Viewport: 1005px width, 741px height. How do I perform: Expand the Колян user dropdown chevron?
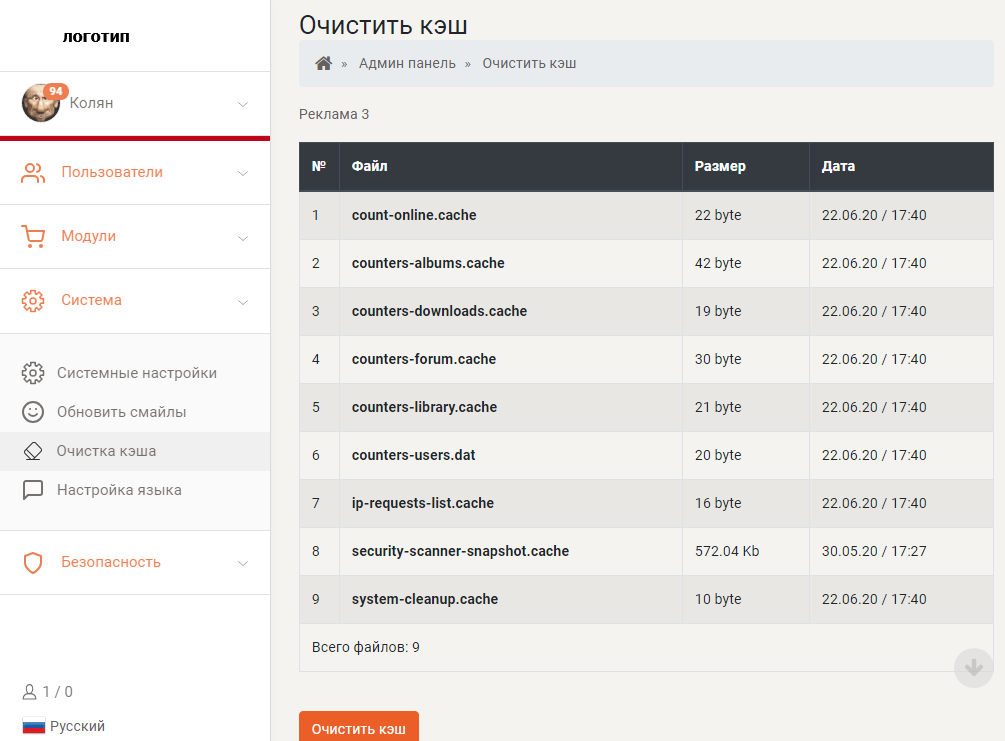[x=242, y=104]
